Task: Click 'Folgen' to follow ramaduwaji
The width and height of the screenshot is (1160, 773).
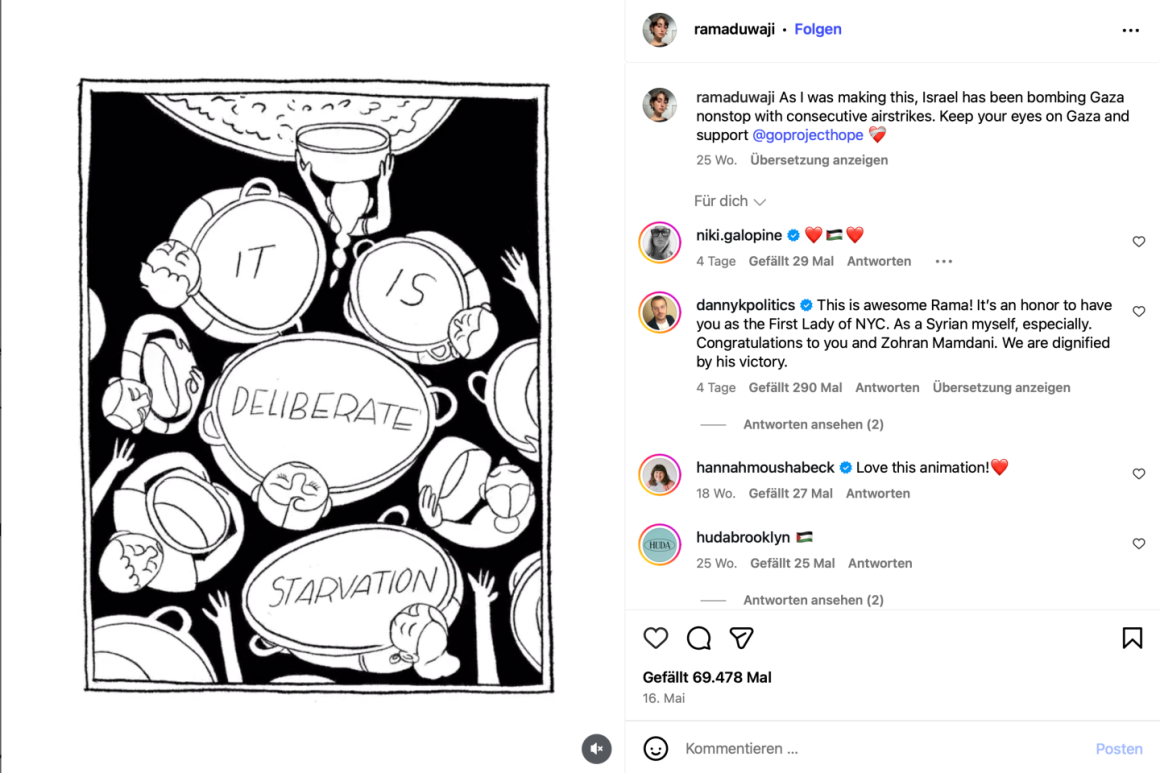Action: [817, 30]
